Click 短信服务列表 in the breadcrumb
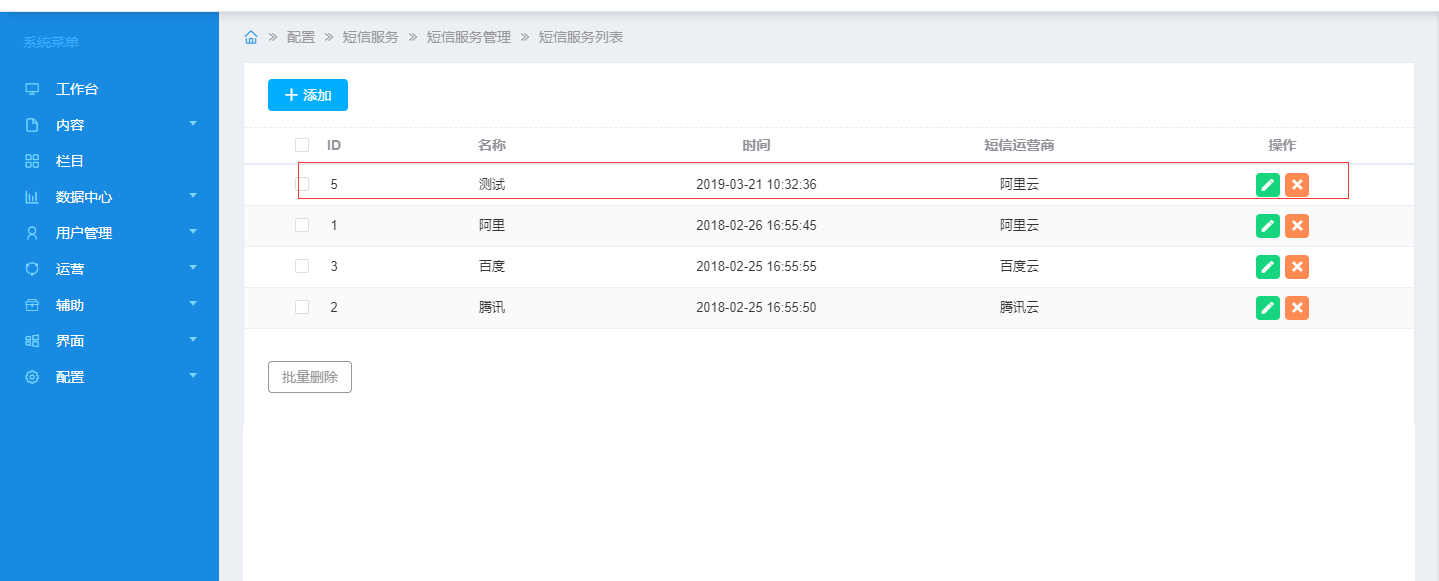 coord(581,37)
